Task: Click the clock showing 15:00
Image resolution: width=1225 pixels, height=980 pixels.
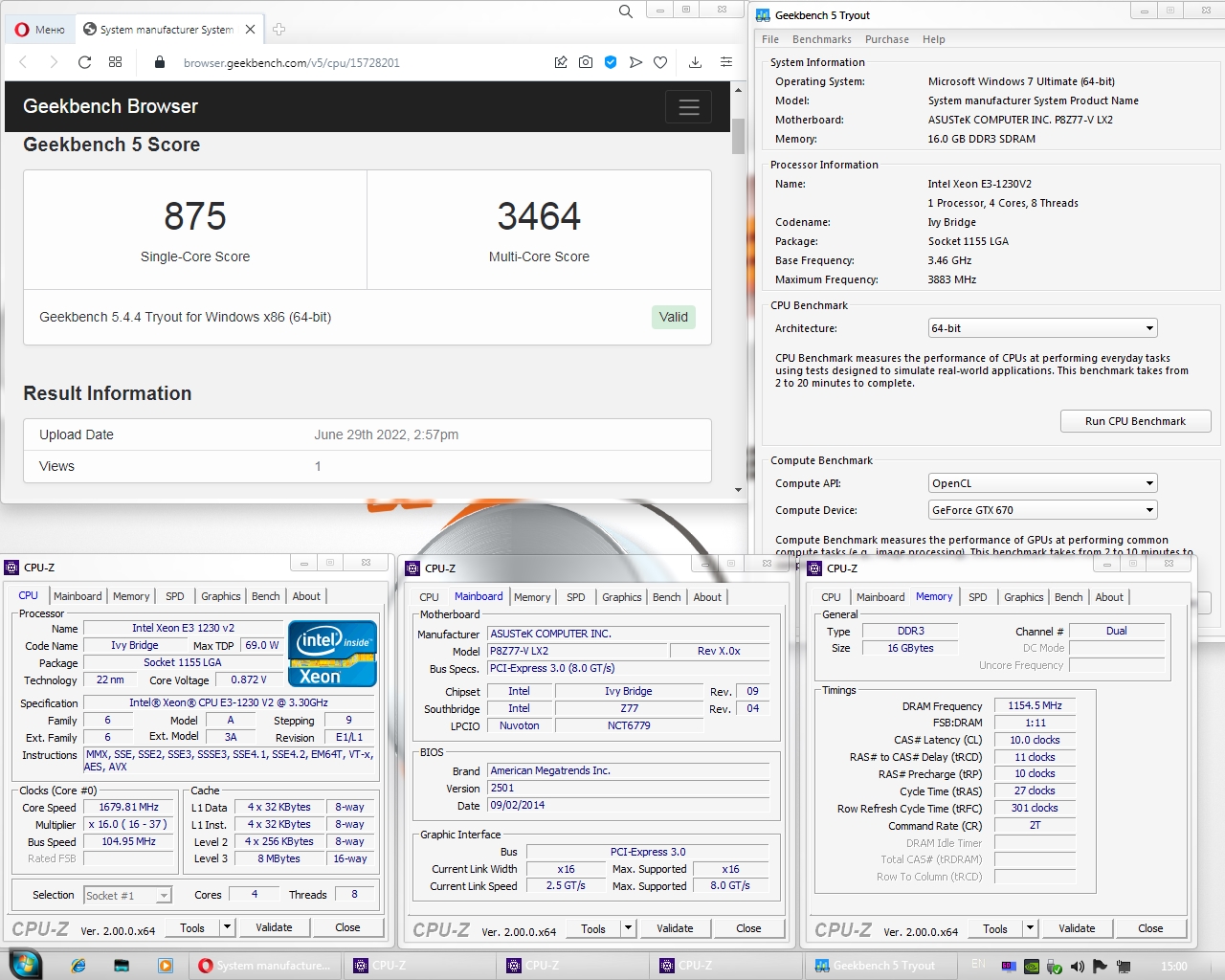Action: [1173, 967]
